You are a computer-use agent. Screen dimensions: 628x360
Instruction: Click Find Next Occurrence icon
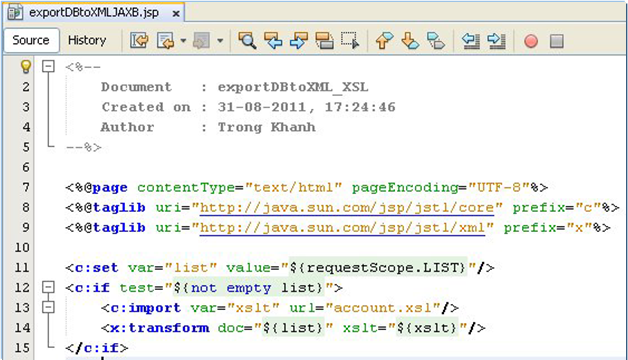[x=299, y=41]
